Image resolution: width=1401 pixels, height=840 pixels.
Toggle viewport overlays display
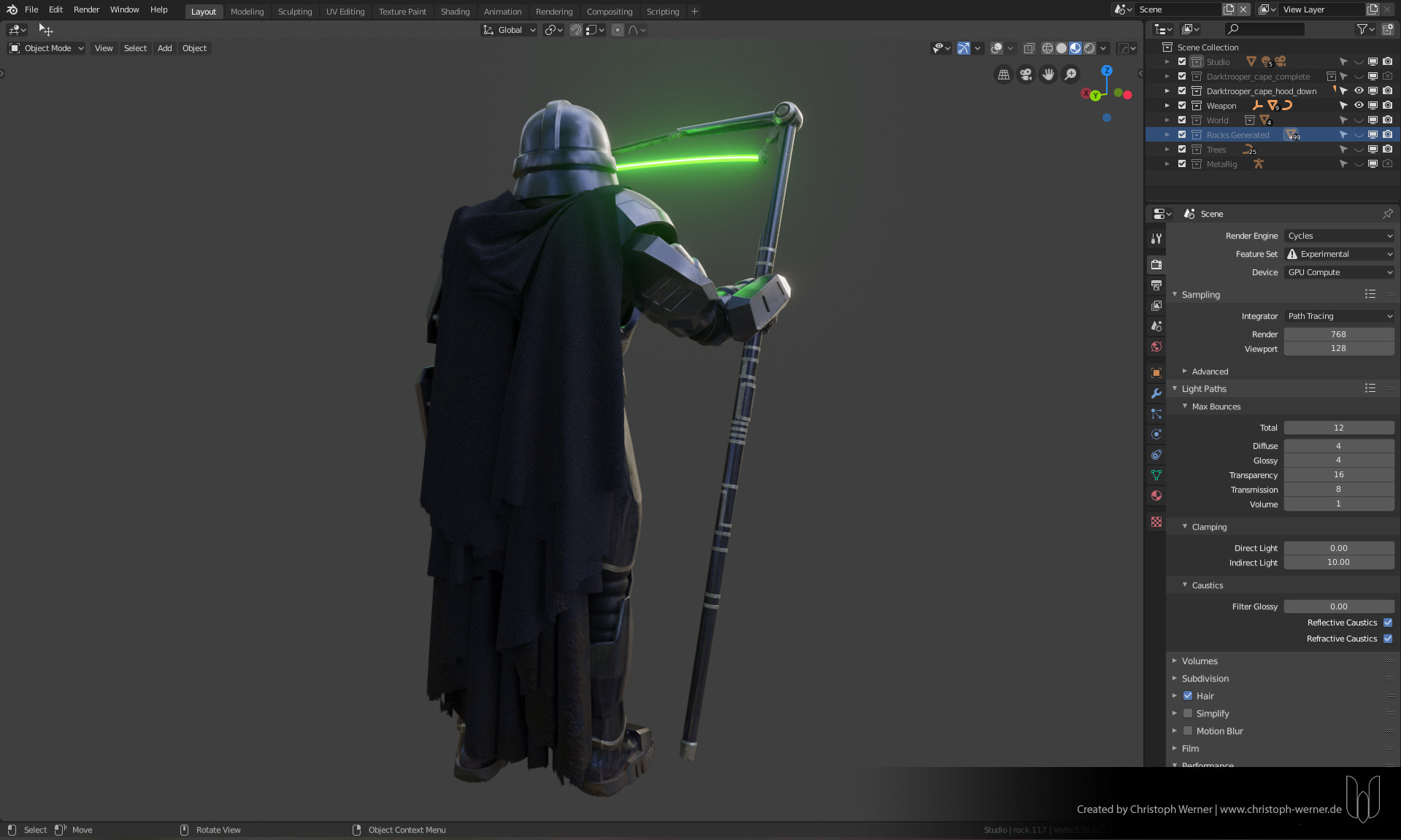[997, 48]
